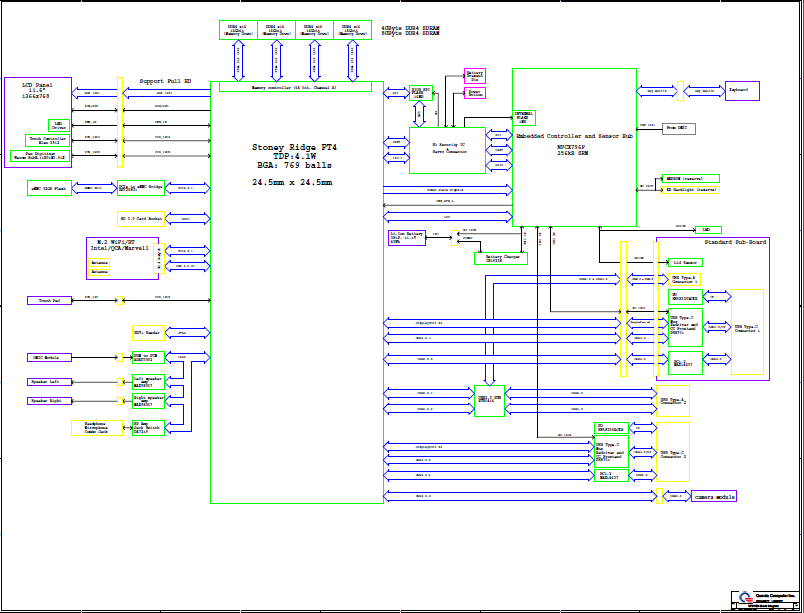Image resolution: width=804 pixels, height=613 pixels.
Task: Click the M.2 WiFi/BT module block
Action: point(122,258)
